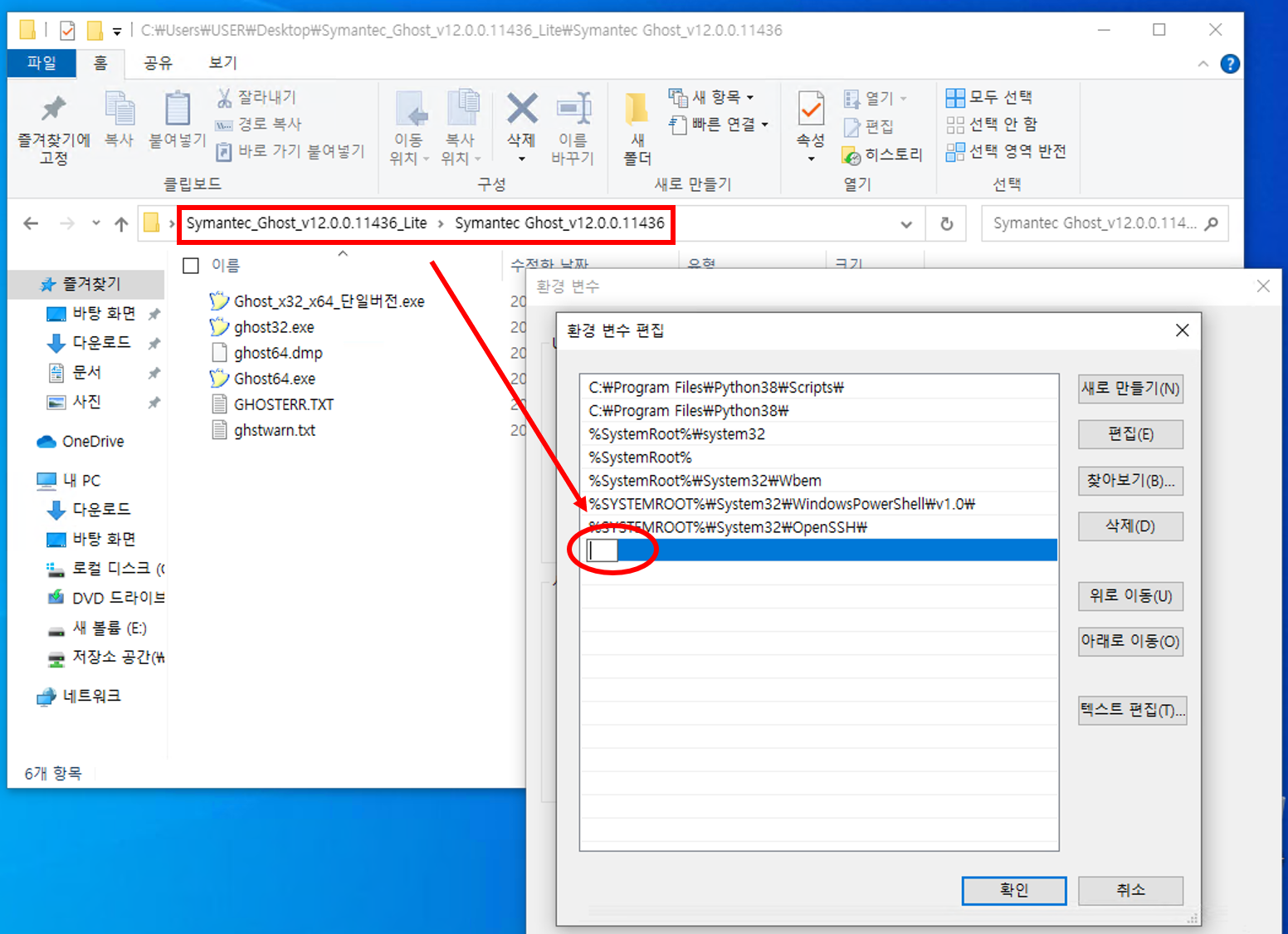Viewport: 1288px width, 934px height.
Task: Click History (히스토리) in the ribbon
Action: (x=882, y=154)
